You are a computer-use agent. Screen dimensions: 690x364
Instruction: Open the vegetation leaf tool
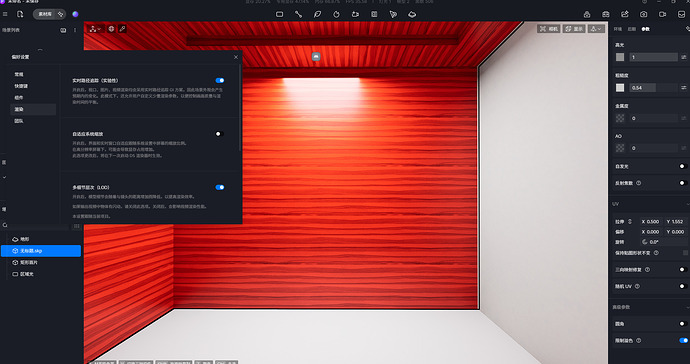coord(317,14)
